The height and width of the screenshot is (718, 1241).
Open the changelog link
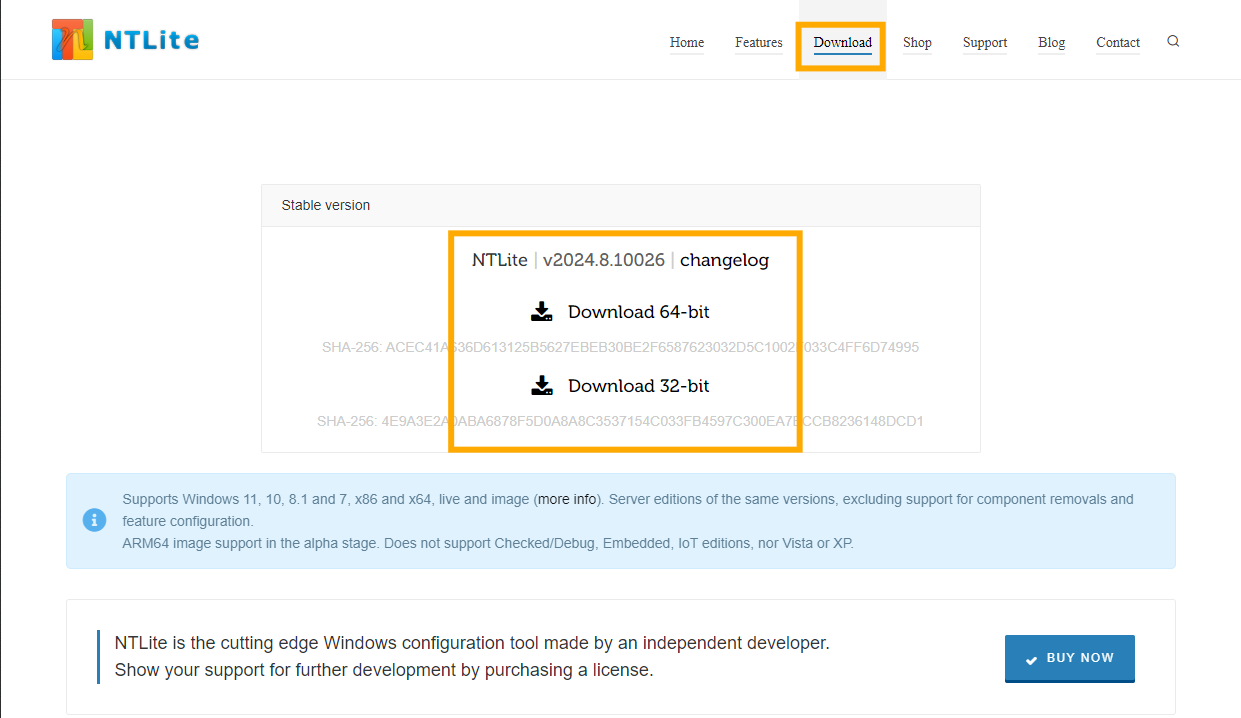click(725, 260)
